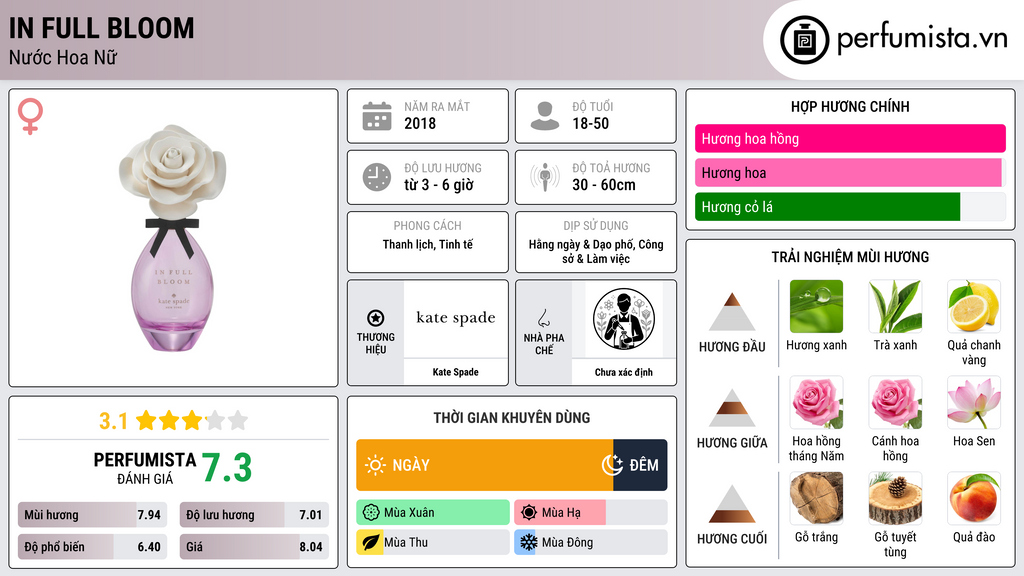Click the Mùi hương 7.94 score bar
The image size is (1024, 576).
pyautogui.click(x=92, y=515)
